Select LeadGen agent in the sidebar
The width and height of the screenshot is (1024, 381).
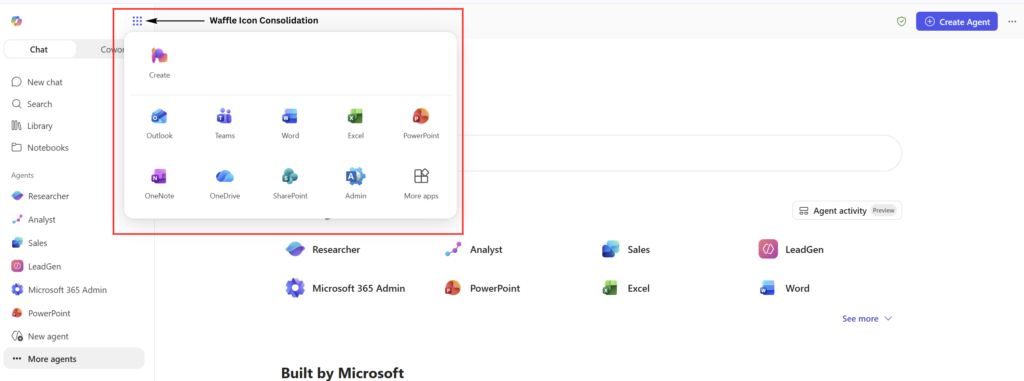36,266
